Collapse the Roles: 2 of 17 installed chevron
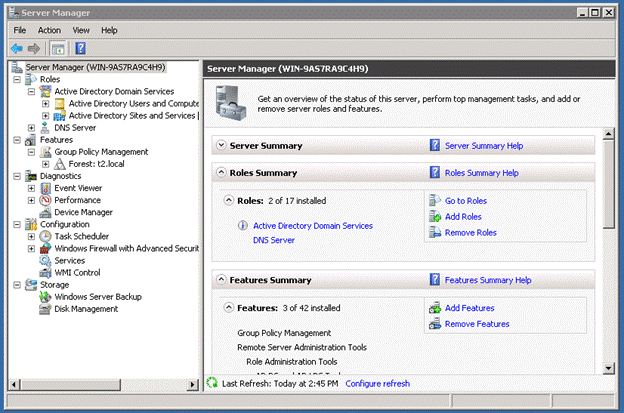 point(228,200)
